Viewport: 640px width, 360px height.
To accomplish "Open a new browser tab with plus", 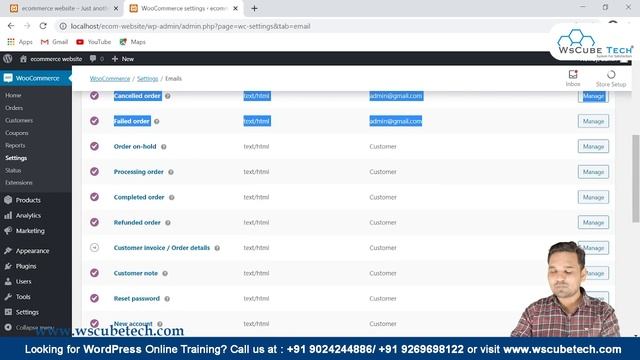I will click(254, 8).
